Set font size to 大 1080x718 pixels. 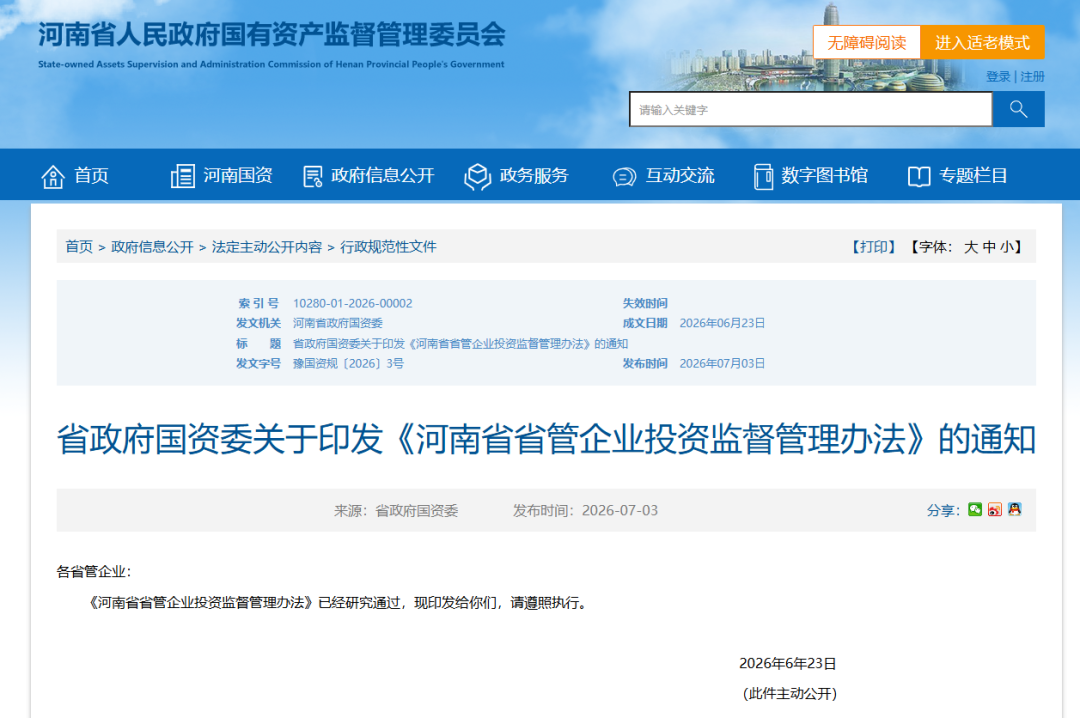[x=970, y=247]
